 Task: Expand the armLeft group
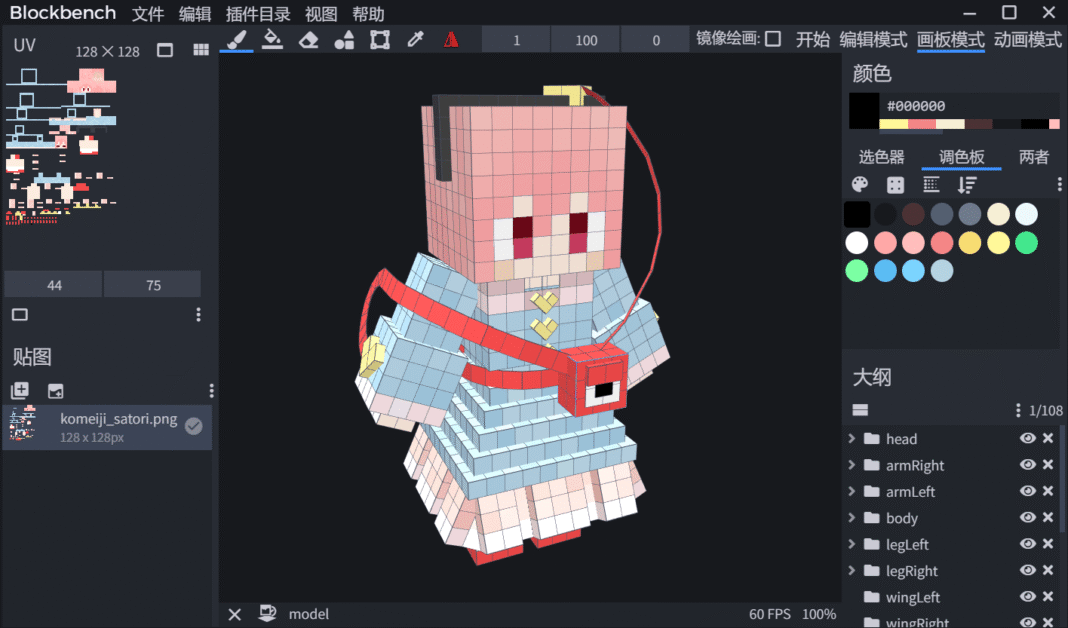851,492
